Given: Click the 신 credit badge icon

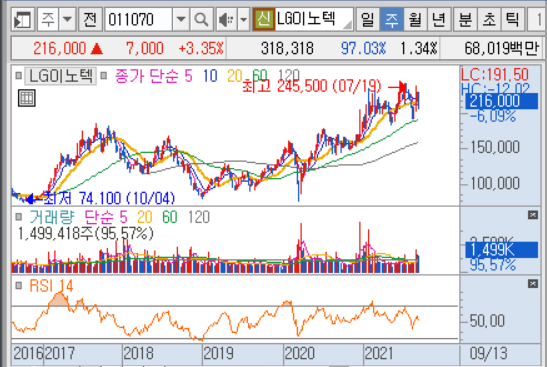Looking at the screenshot, I should (264, 20).
